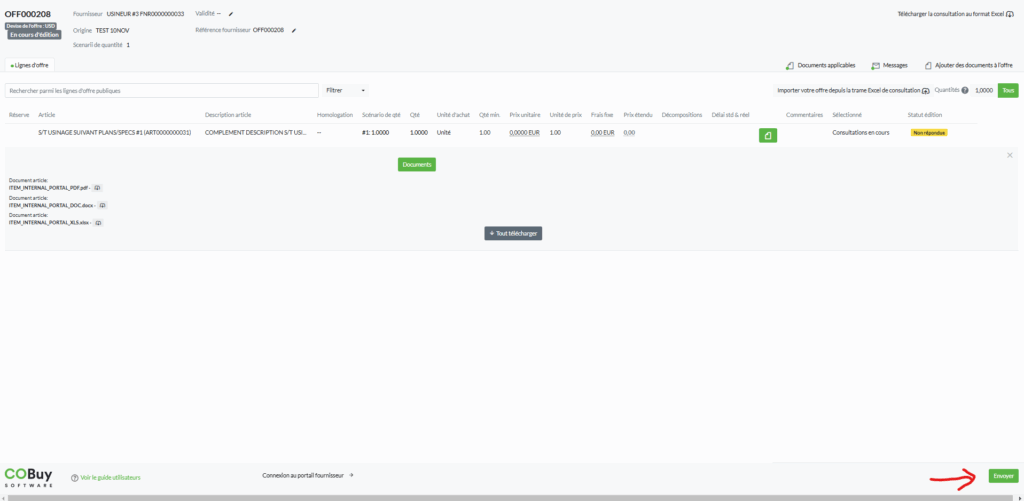Click the green document icon in offer row
This screenshot has width=1024, height=501.
(x=767, y=135)
